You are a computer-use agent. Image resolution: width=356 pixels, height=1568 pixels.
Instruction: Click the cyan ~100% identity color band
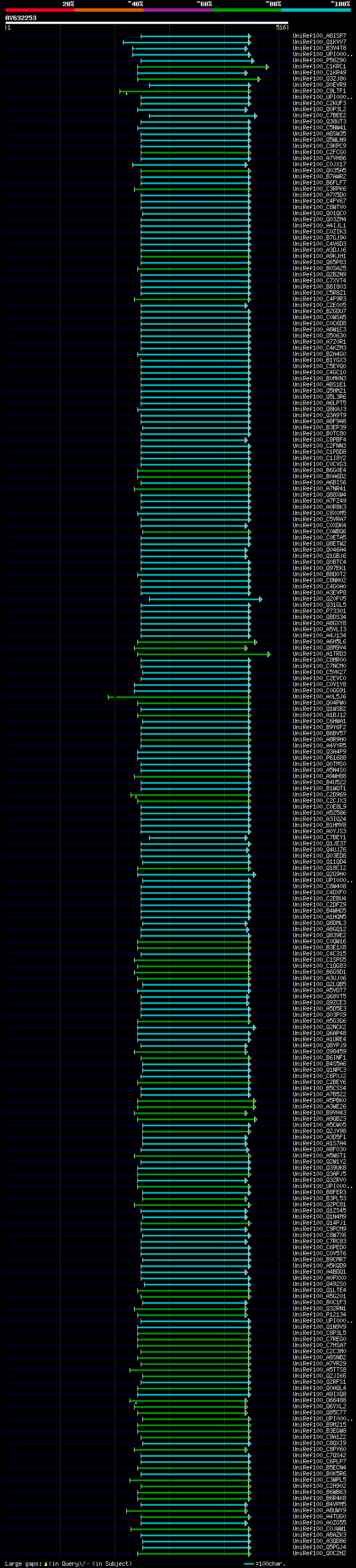pos(317,10)
